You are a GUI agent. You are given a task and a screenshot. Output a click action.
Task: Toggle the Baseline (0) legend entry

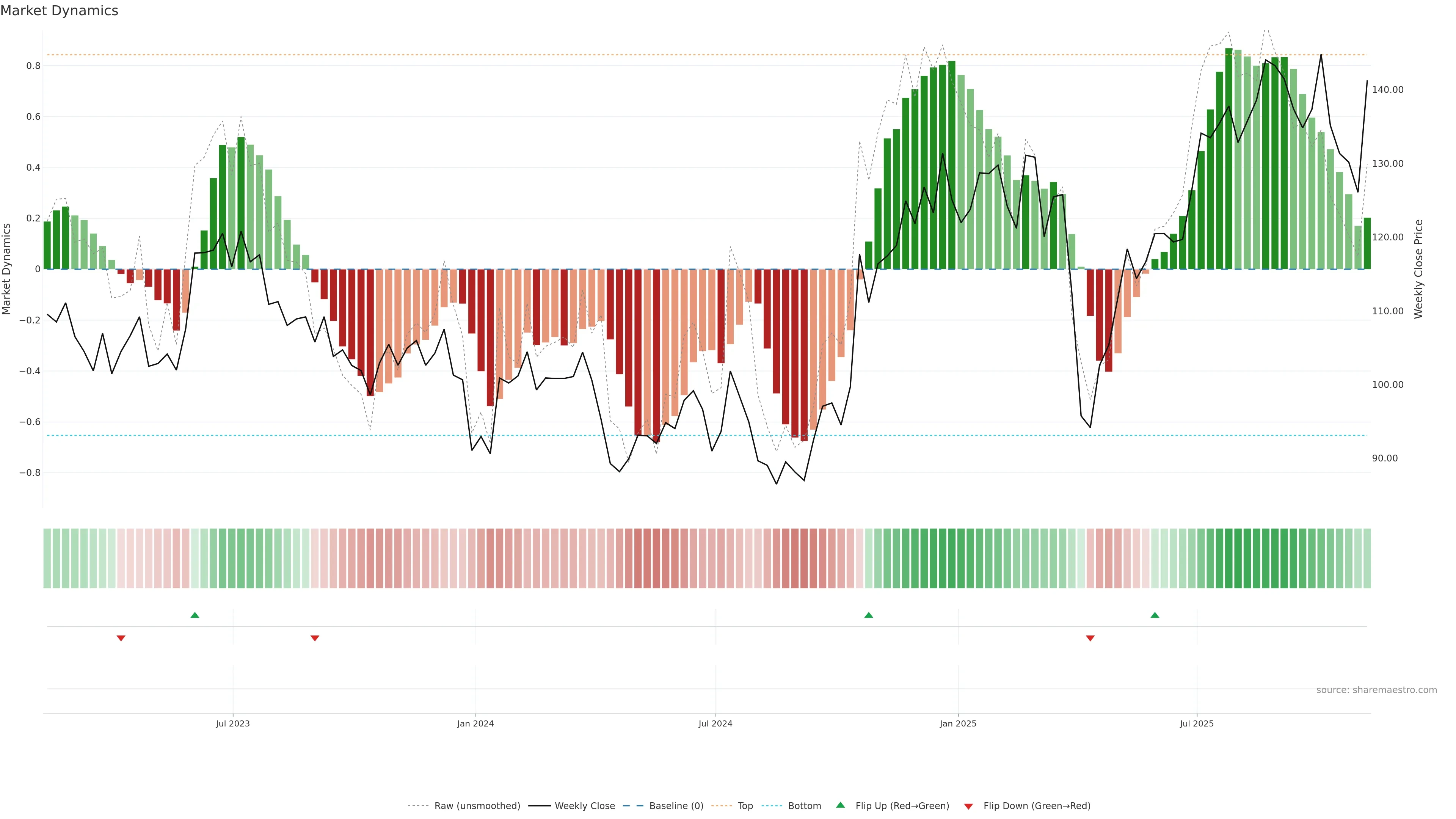676,806
